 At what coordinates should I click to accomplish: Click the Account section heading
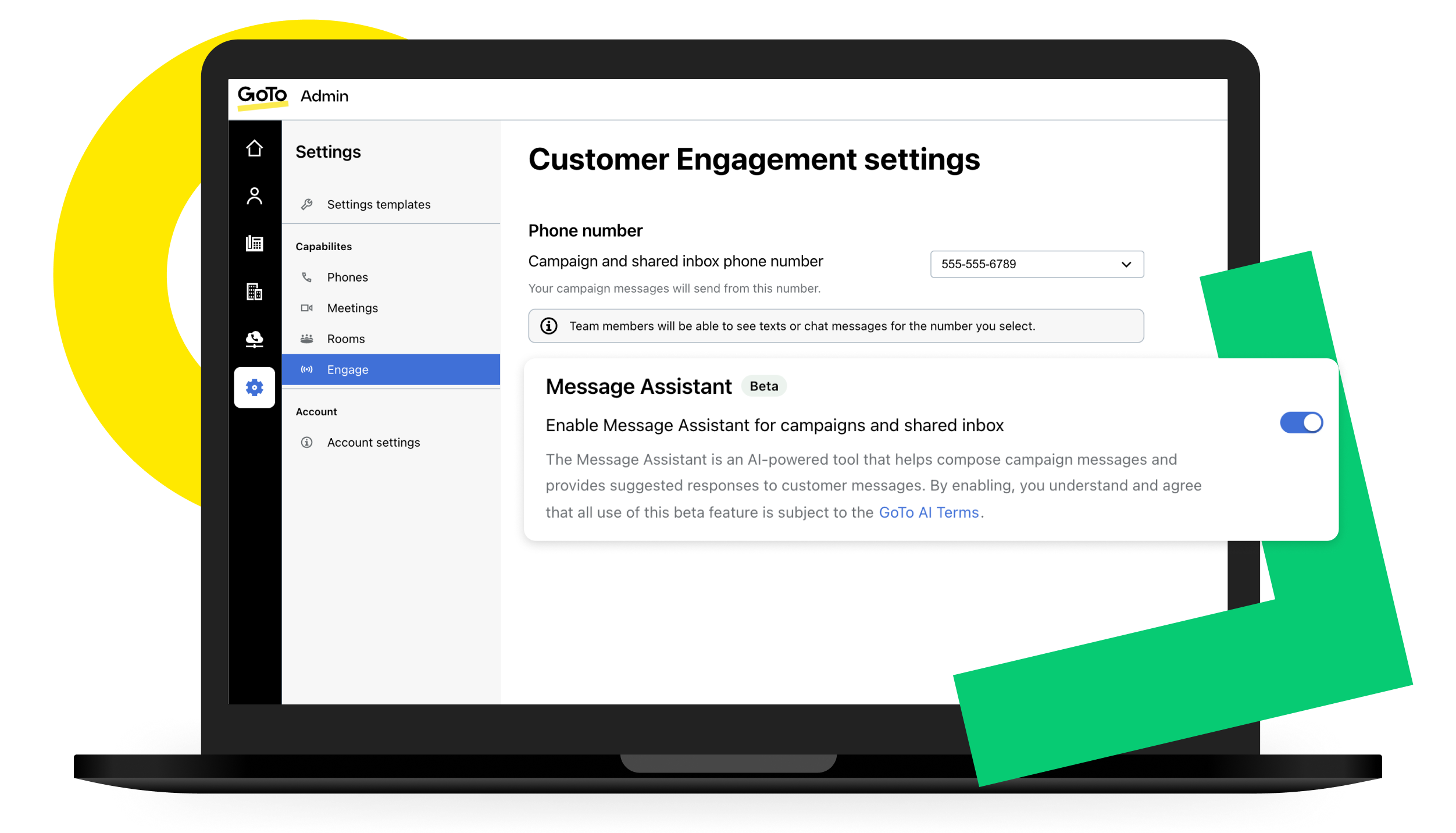click(316, 412)
